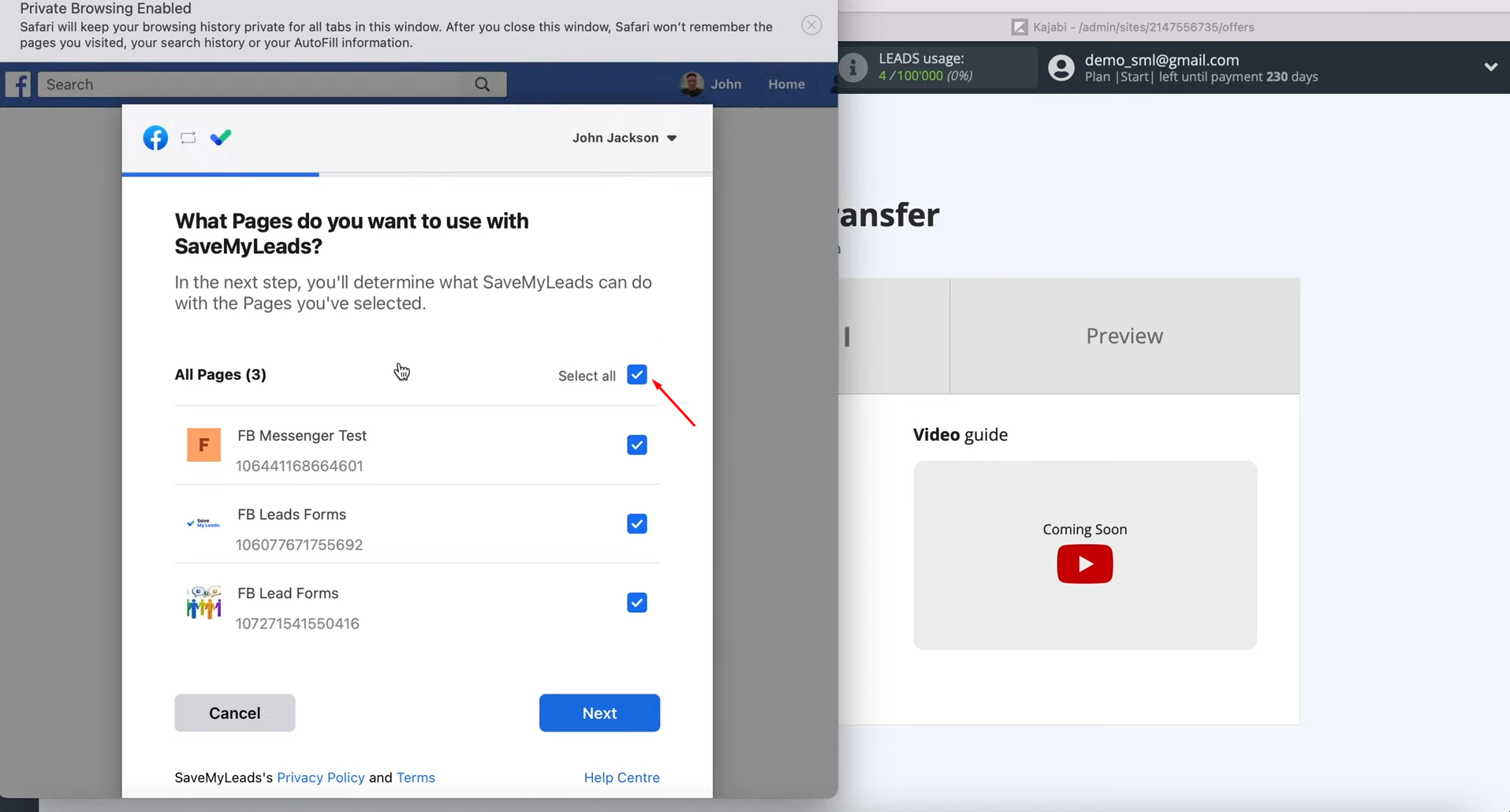The width and height of the screenshot is (1510, 812).
Task: Toggle the Select all checkbox
Action: (637, 374)
